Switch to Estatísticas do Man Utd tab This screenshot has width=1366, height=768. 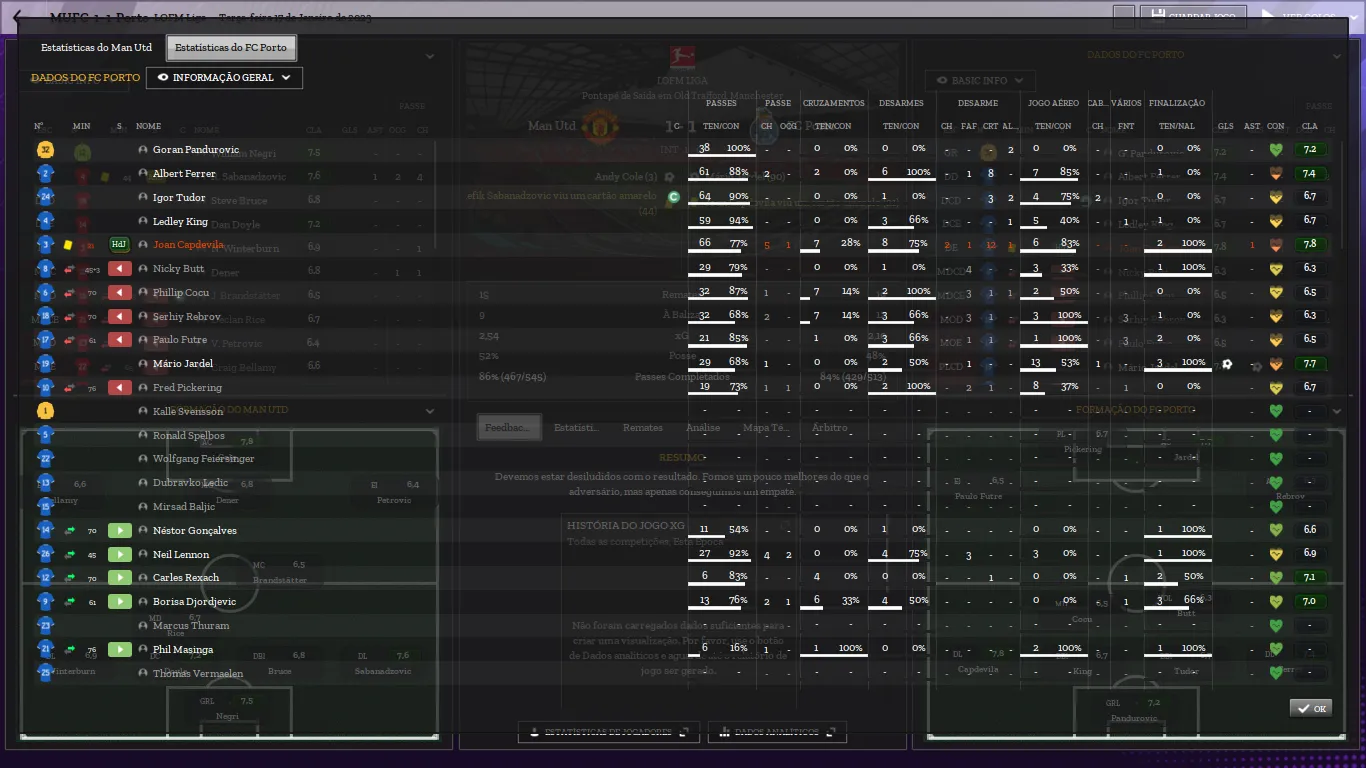click(96, 48)
